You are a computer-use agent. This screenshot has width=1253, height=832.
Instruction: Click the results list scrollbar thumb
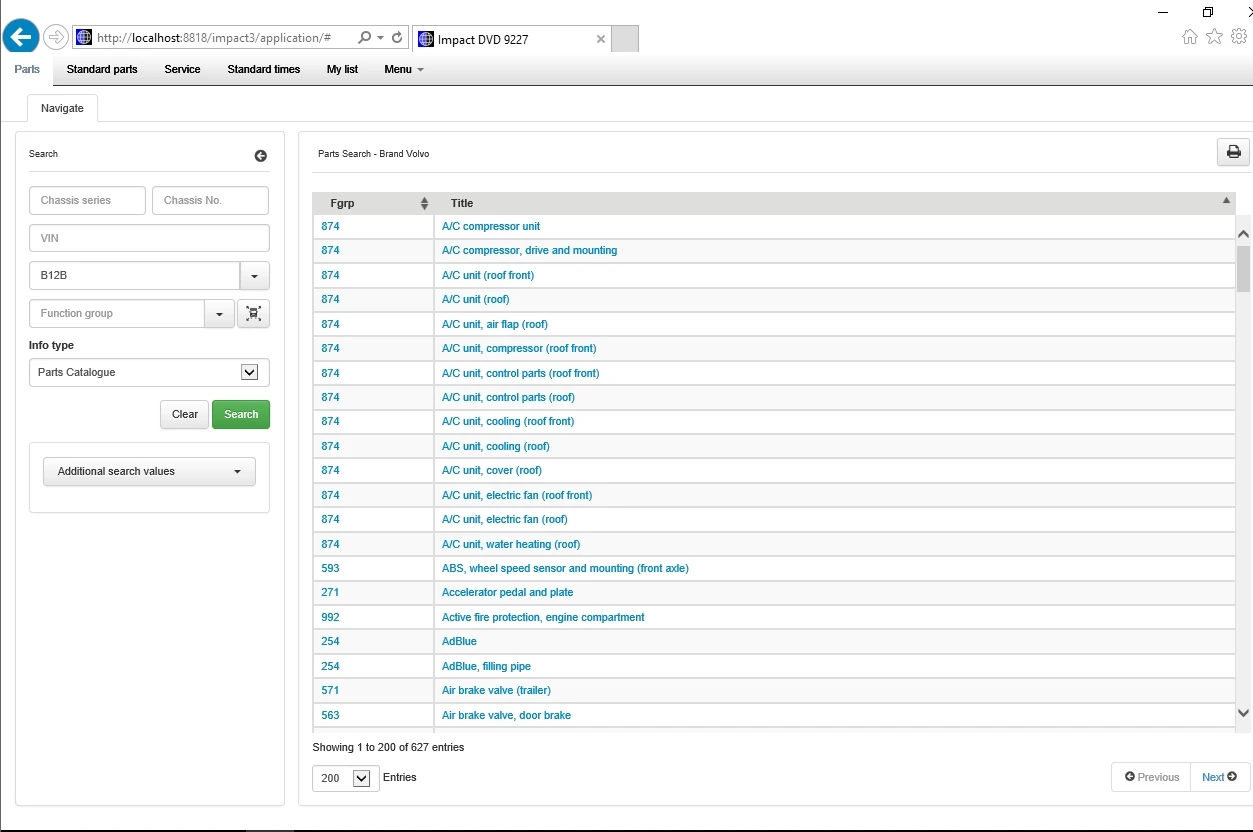(1244, 268)
